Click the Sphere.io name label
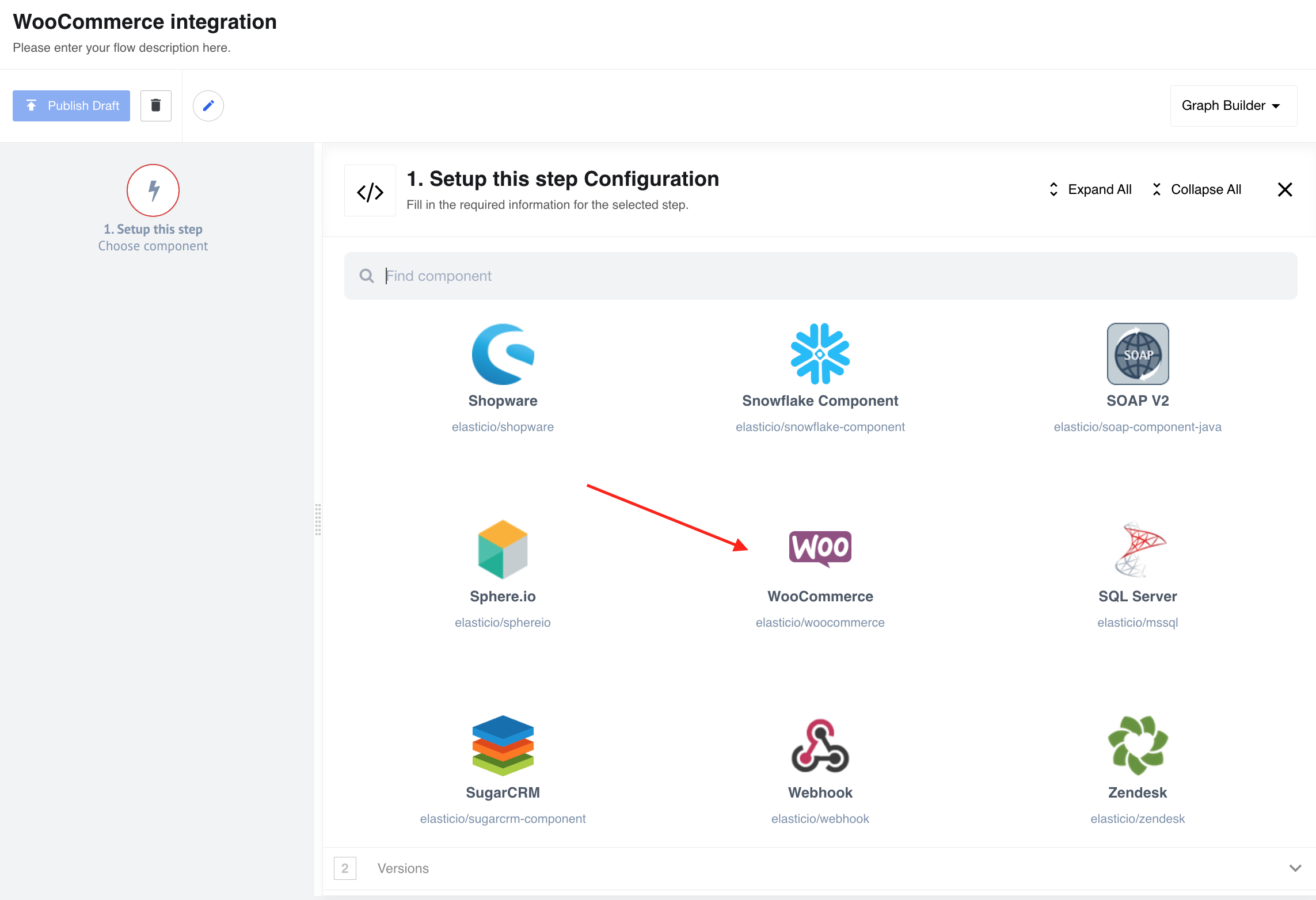The height and width of the screenshot is (900, 1316). [x=503, y=597]
